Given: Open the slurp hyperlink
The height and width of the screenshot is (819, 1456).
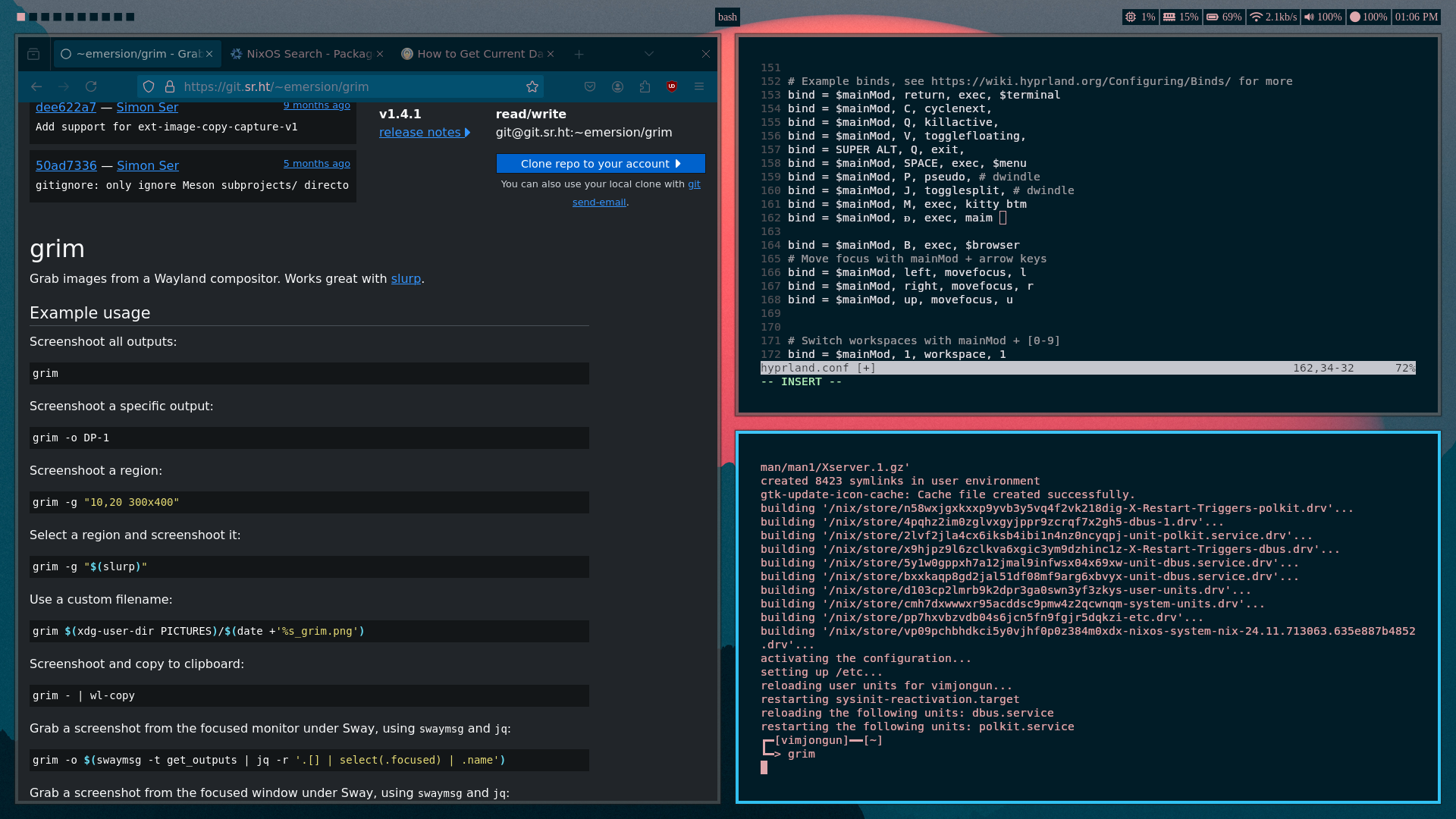Looking at the screenshot, I should 406,278.
